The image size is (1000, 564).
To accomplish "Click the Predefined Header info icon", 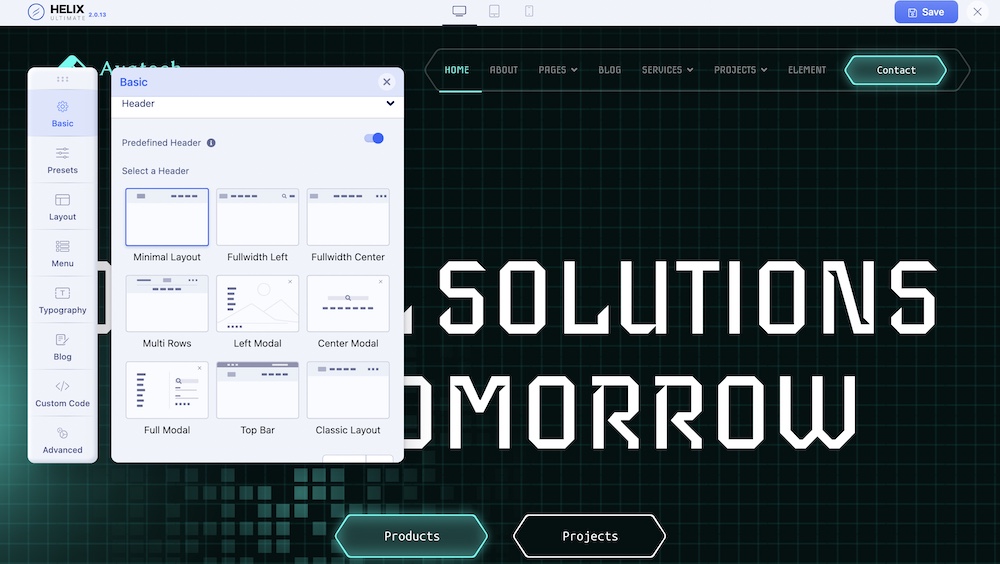I will coord(211,143).
